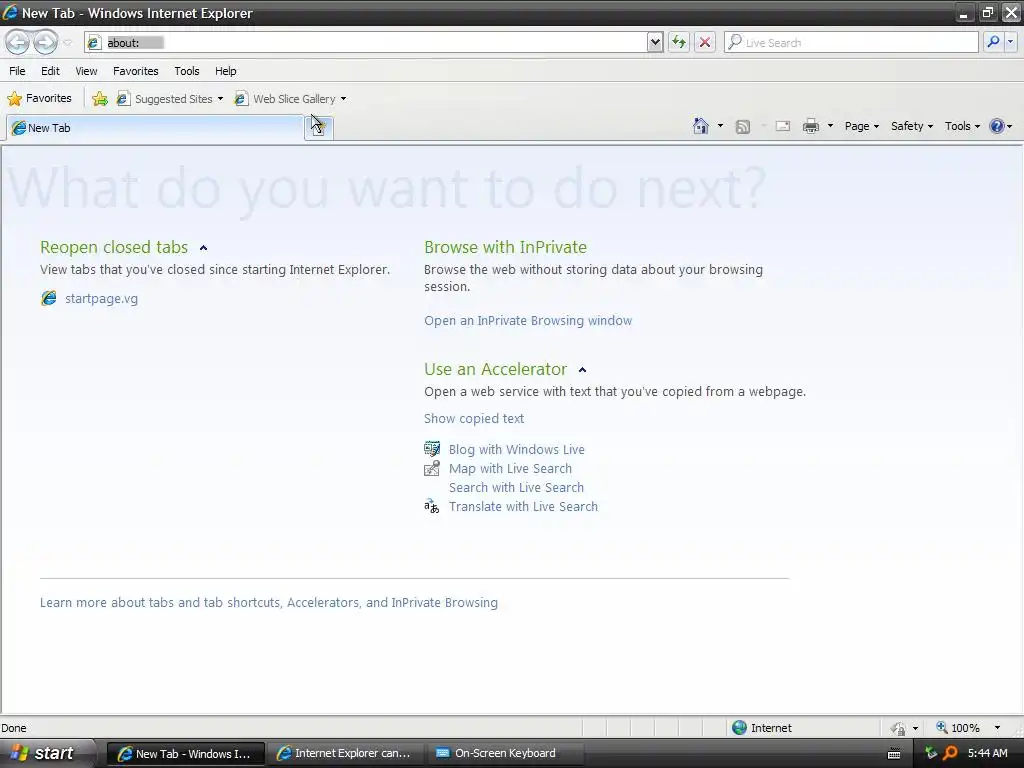Go forward with the Forward arrow button
Screen dimensions: 1024x768
coord(45,42)
